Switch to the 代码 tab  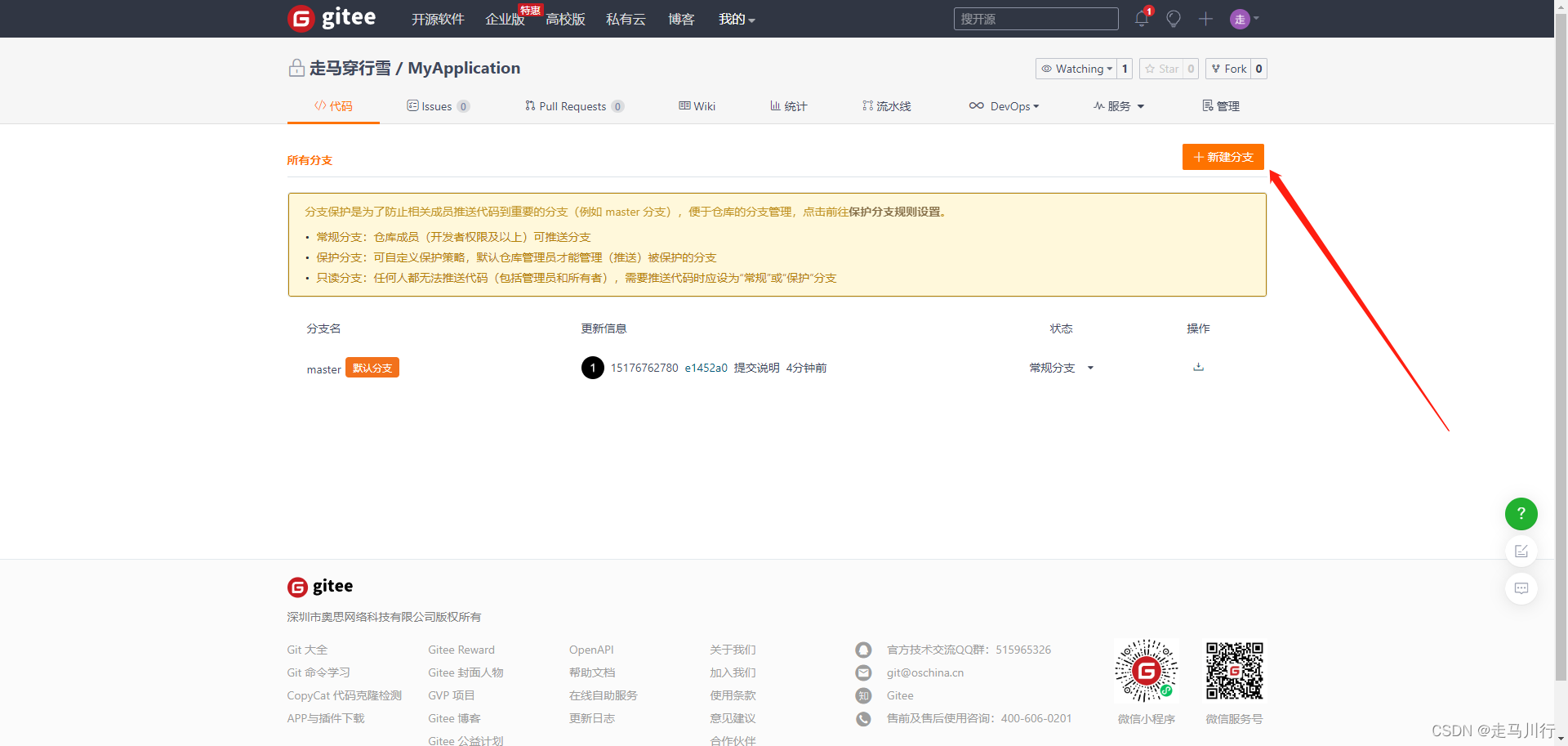[333, 106]
